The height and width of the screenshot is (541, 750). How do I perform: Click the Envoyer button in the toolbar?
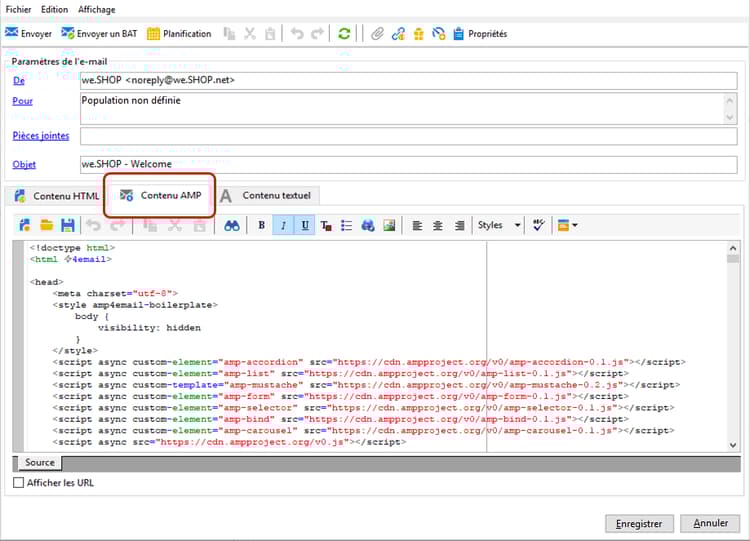pos(28,33)
